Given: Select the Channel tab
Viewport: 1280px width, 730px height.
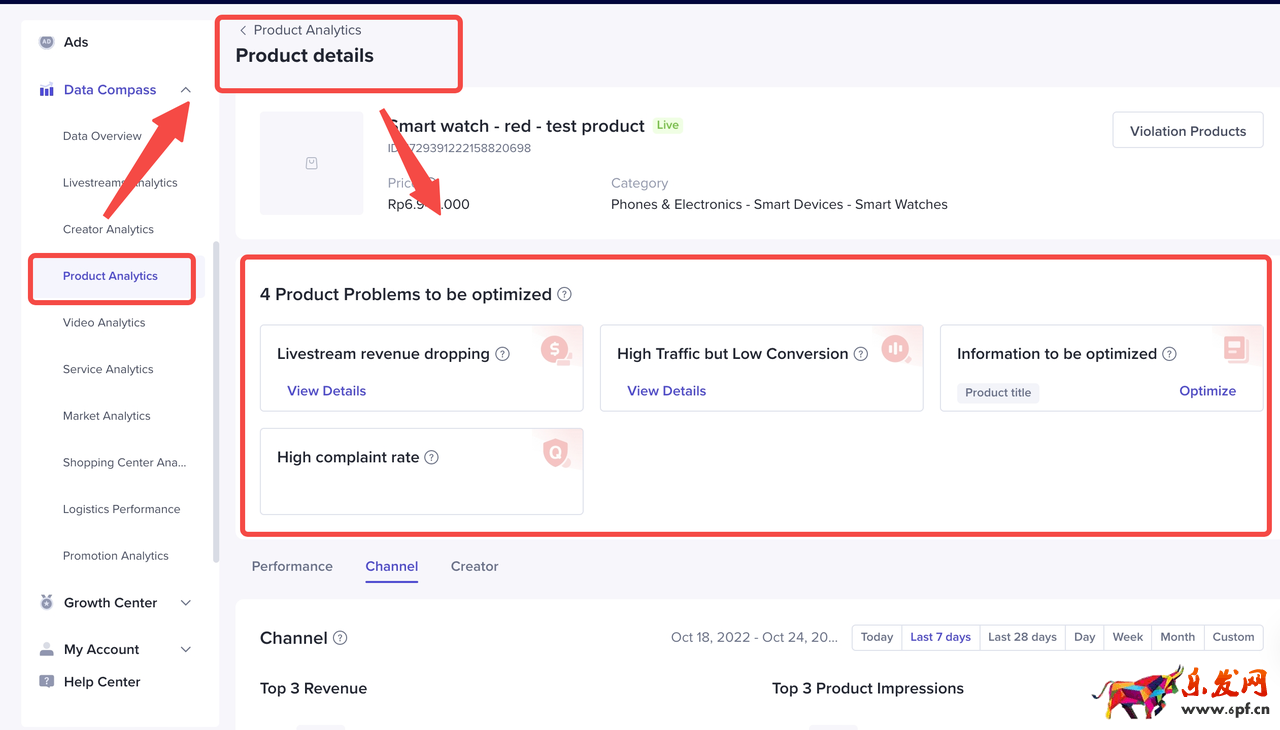Looking at the screenshot, I should coord(392,566).
